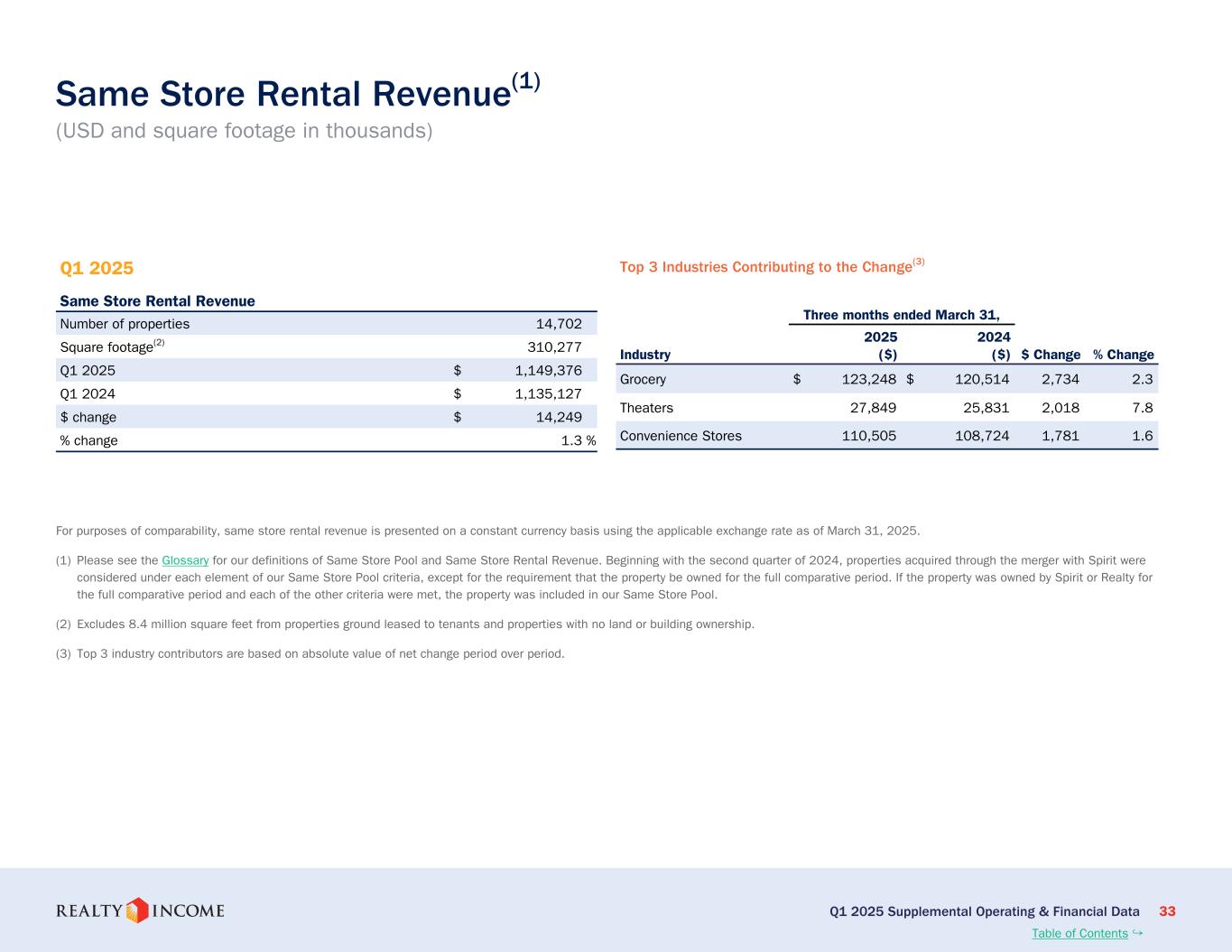The image size is (1232, 952).
Task: Open the Glossary link in footnote one
Action: (x=185, y=560)
